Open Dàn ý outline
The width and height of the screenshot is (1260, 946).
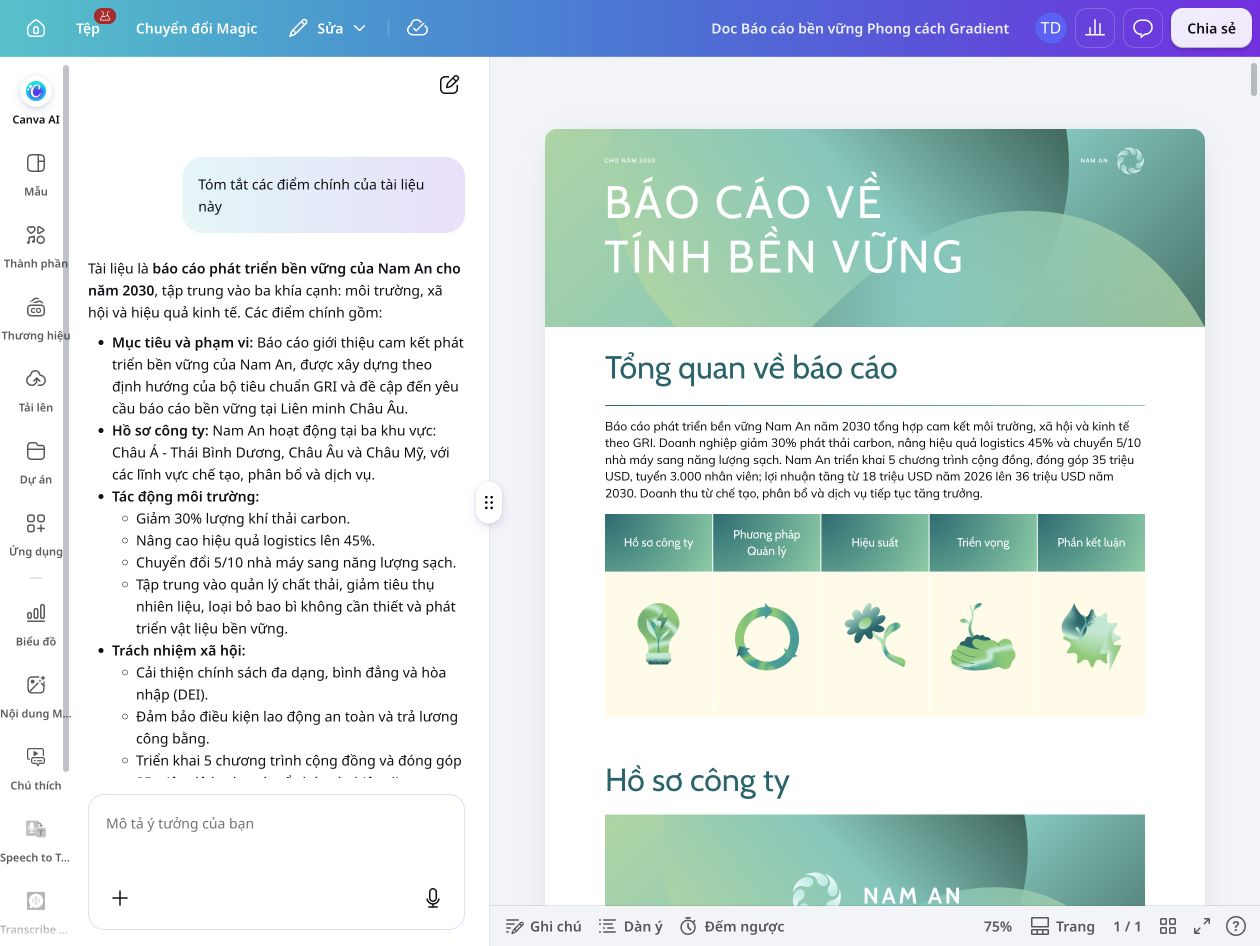pyautogui.click(x=631, y=926)
